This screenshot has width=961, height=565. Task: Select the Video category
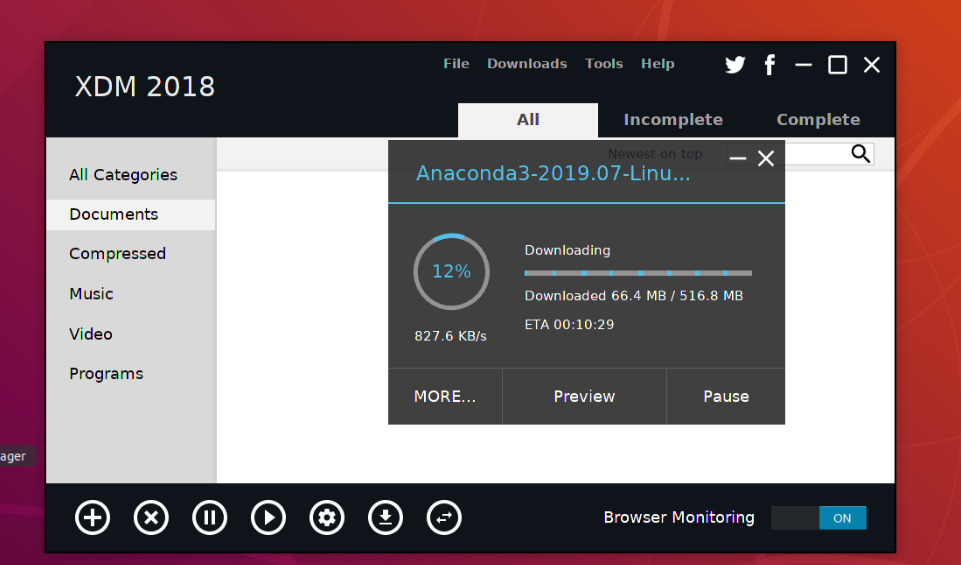click(131, 334)
